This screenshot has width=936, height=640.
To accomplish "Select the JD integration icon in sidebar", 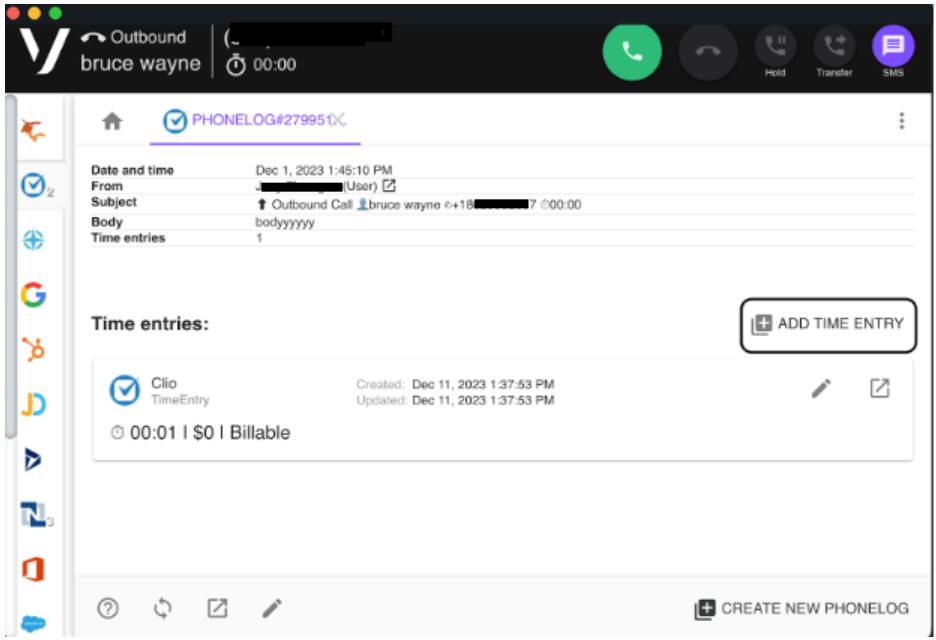I will [x=33, y=405].
